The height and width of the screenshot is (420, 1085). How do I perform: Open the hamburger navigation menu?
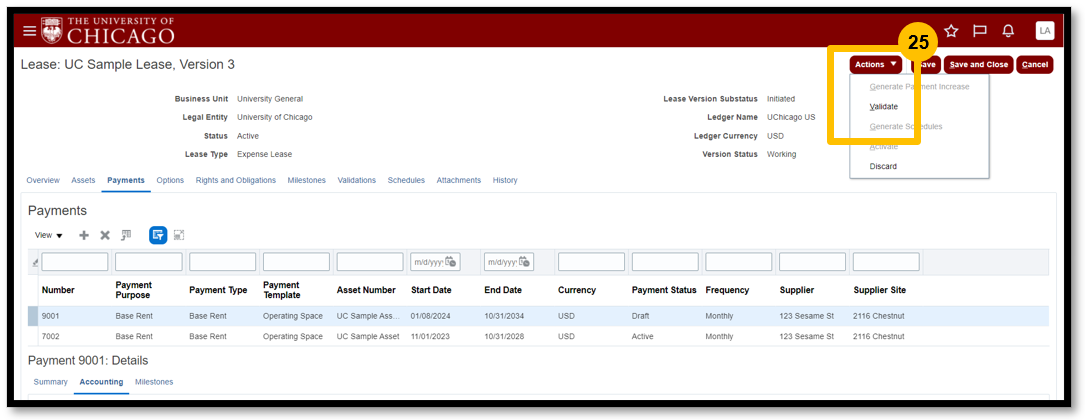29,31
